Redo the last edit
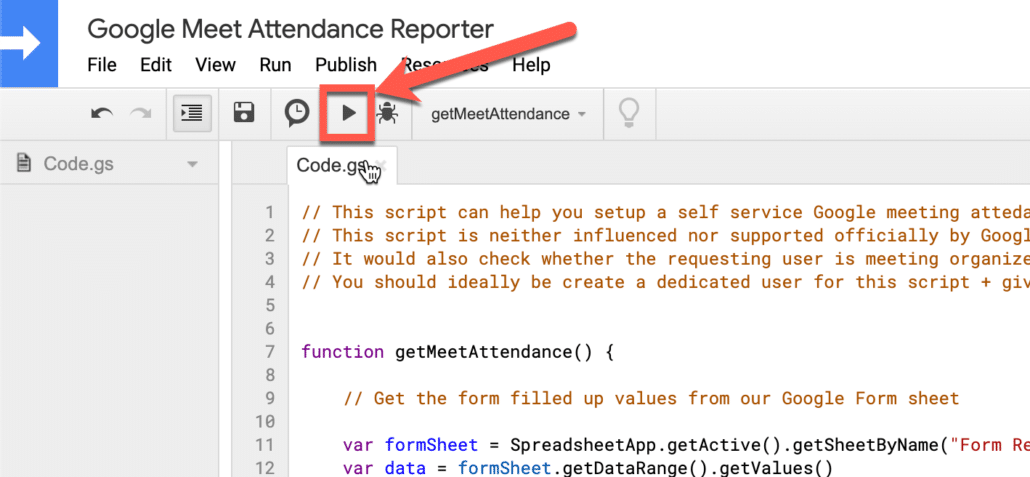The width and height of the screenshot is (1030, 477). [140, 114]
